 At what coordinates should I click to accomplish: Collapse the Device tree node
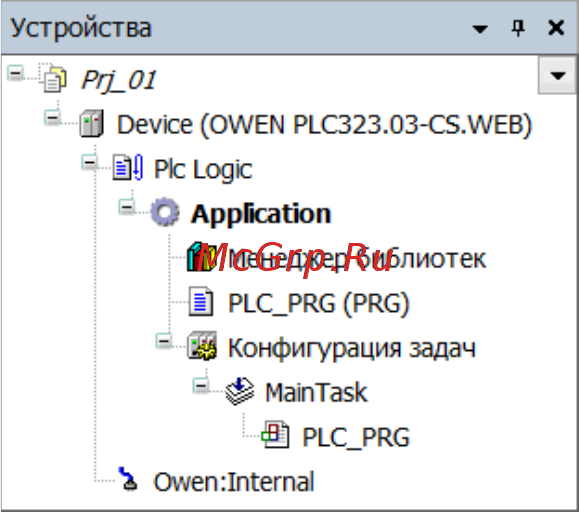[x=52, y=118]
